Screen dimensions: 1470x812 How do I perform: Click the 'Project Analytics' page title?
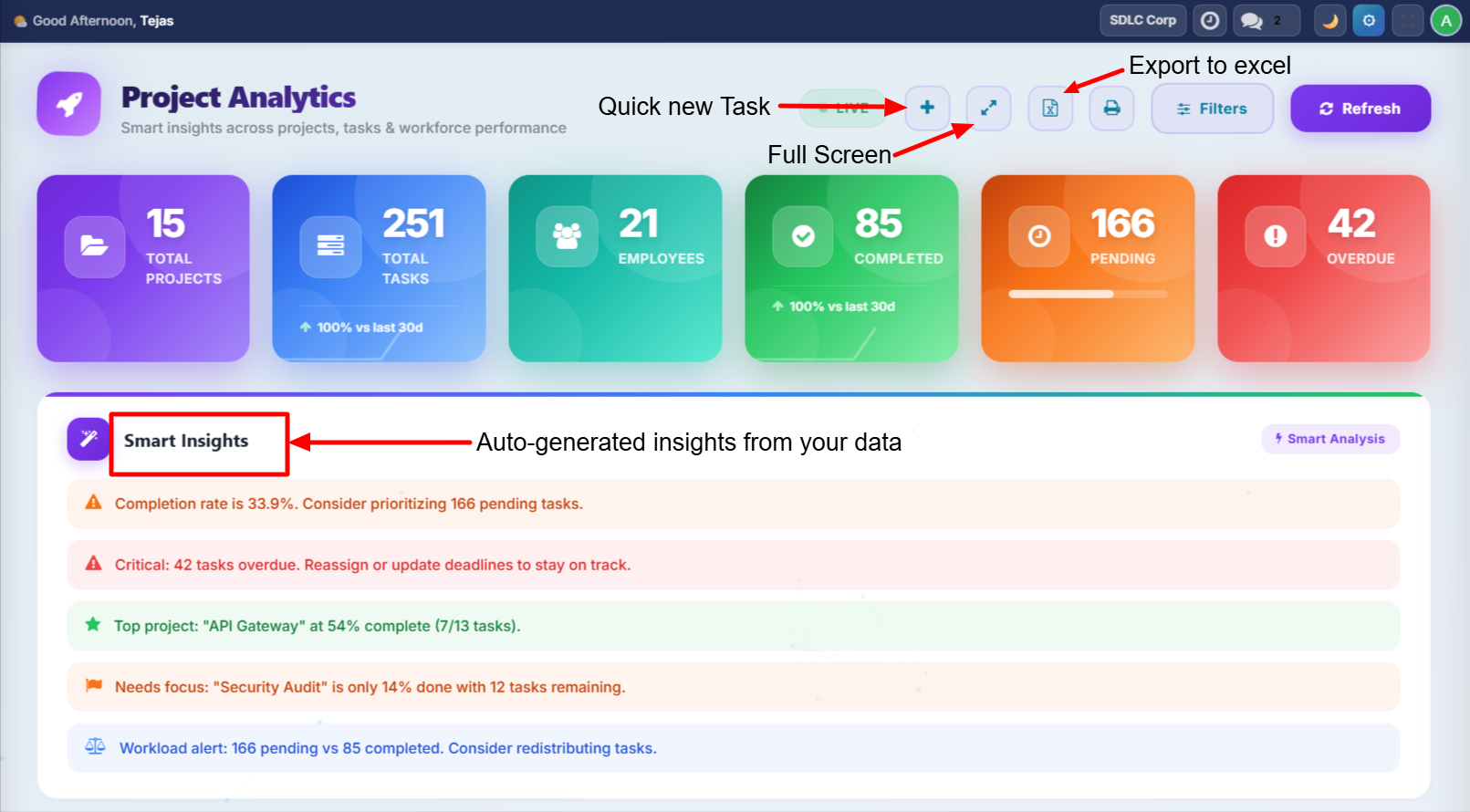238,97
